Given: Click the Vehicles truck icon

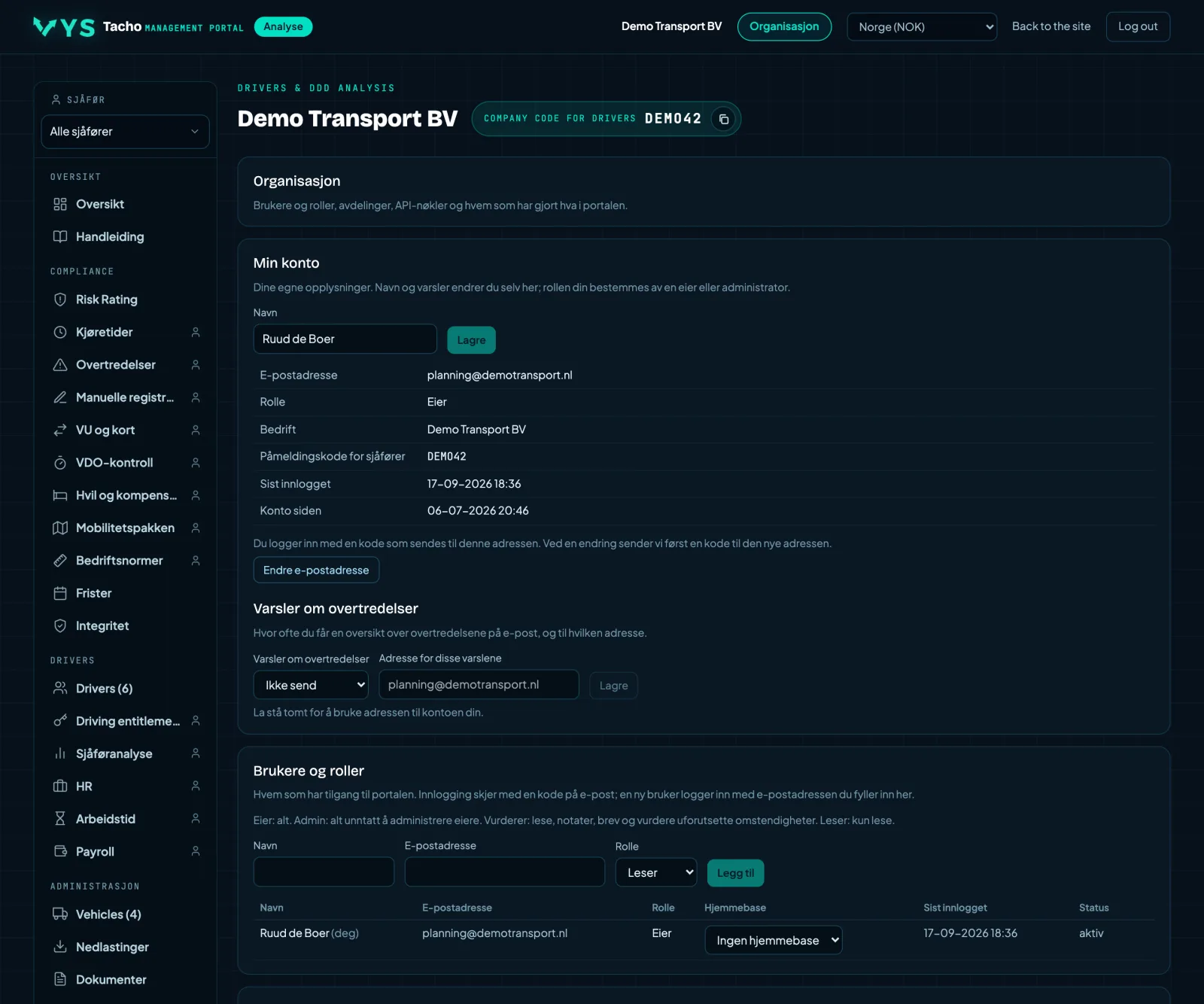Looking at the screenshot, I should (60, 914).
